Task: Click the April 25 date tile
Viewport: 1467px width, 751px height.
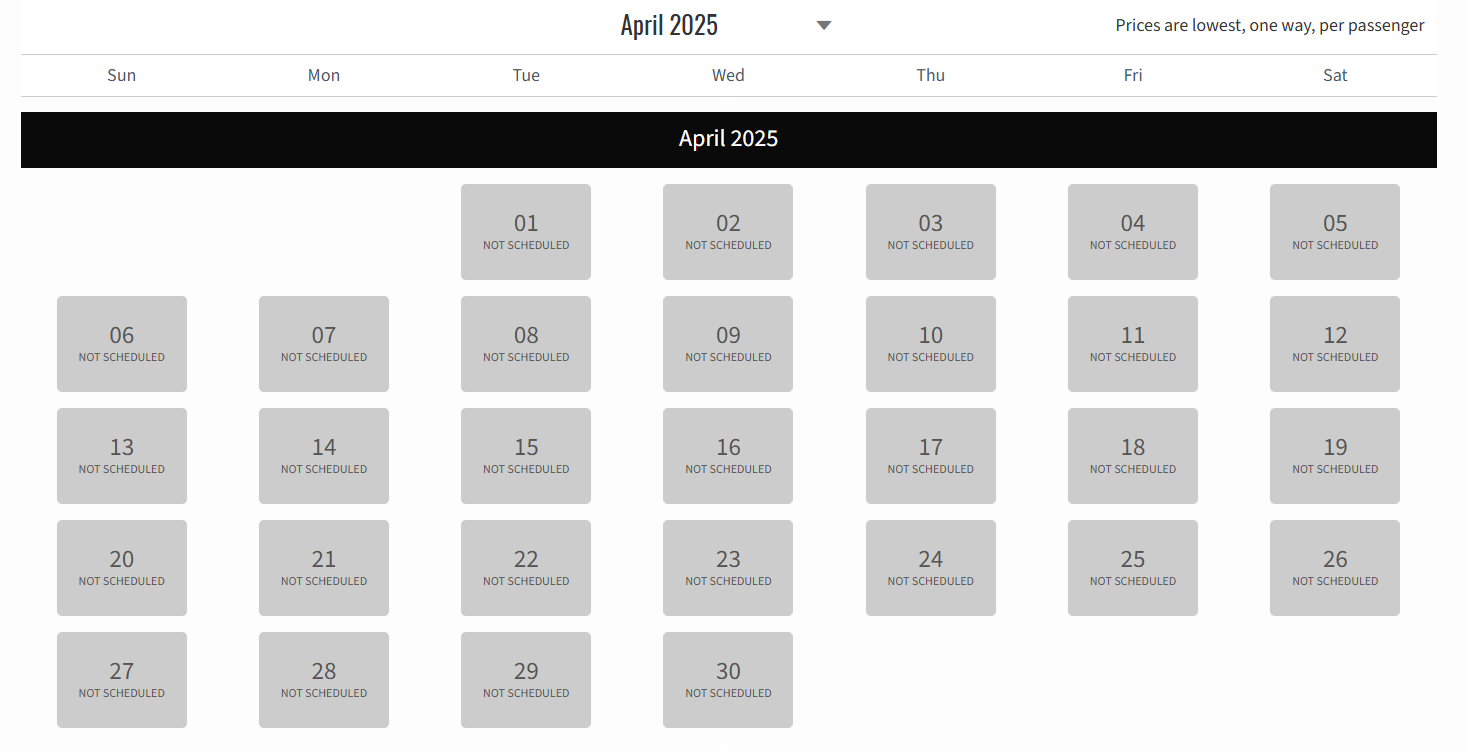Action: coord(1132,568)
